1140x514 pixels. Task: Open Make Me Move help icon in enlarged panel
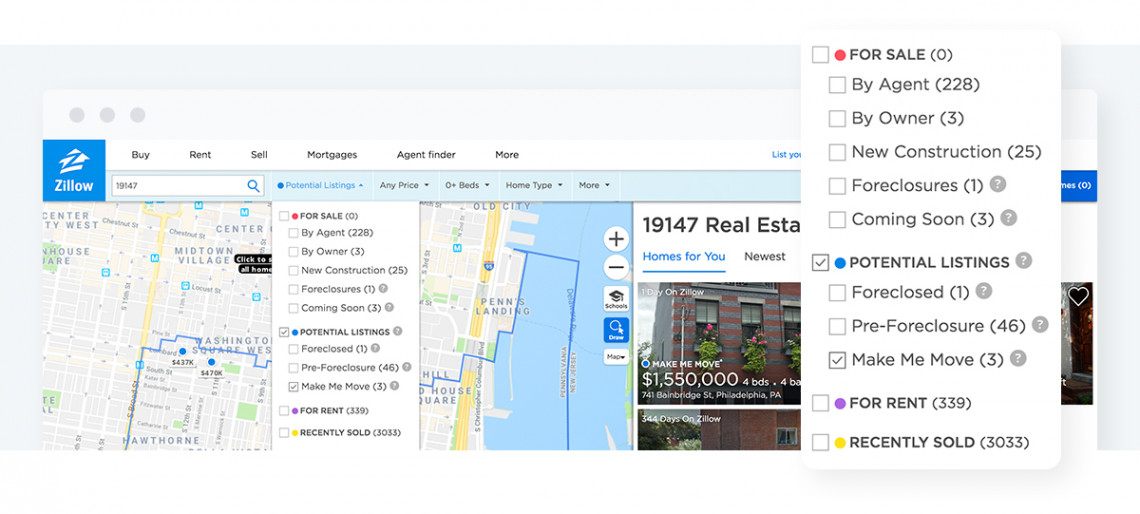tap(1018, 358)
